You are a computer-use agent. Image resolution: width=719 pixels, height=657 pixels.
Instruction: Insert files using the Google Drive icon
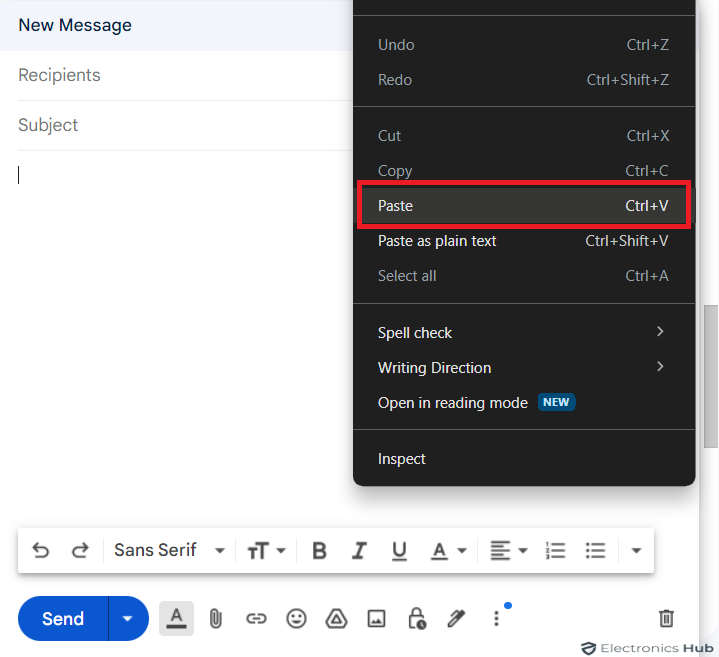tap(336, 618)
